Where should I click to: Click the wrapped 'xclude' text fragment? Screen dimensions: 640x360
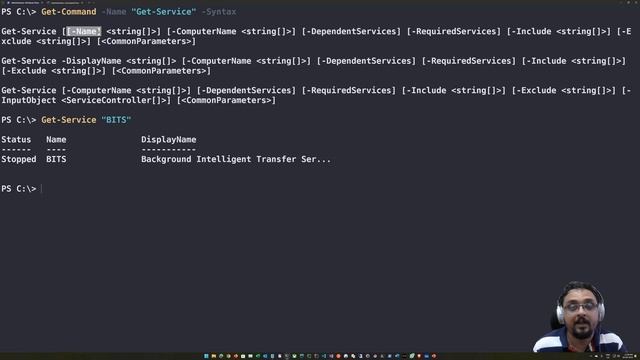[x=16, y=41]
